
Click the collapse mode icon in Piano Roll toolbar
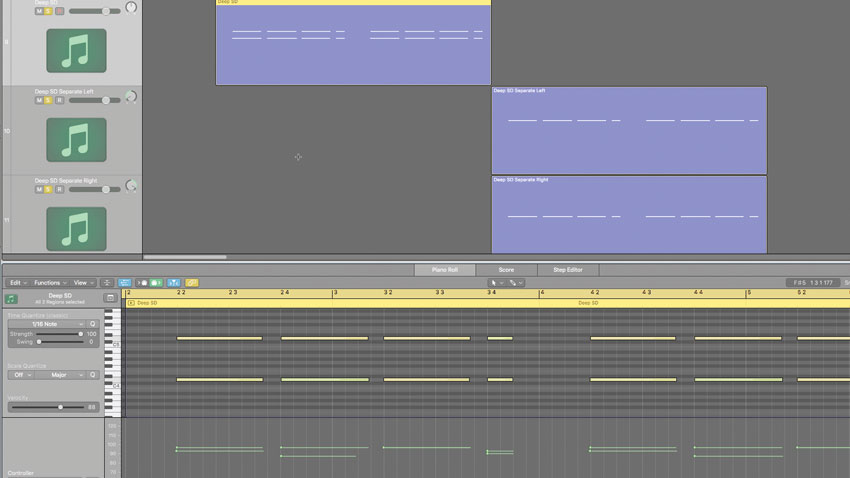[x=107, y=282]
